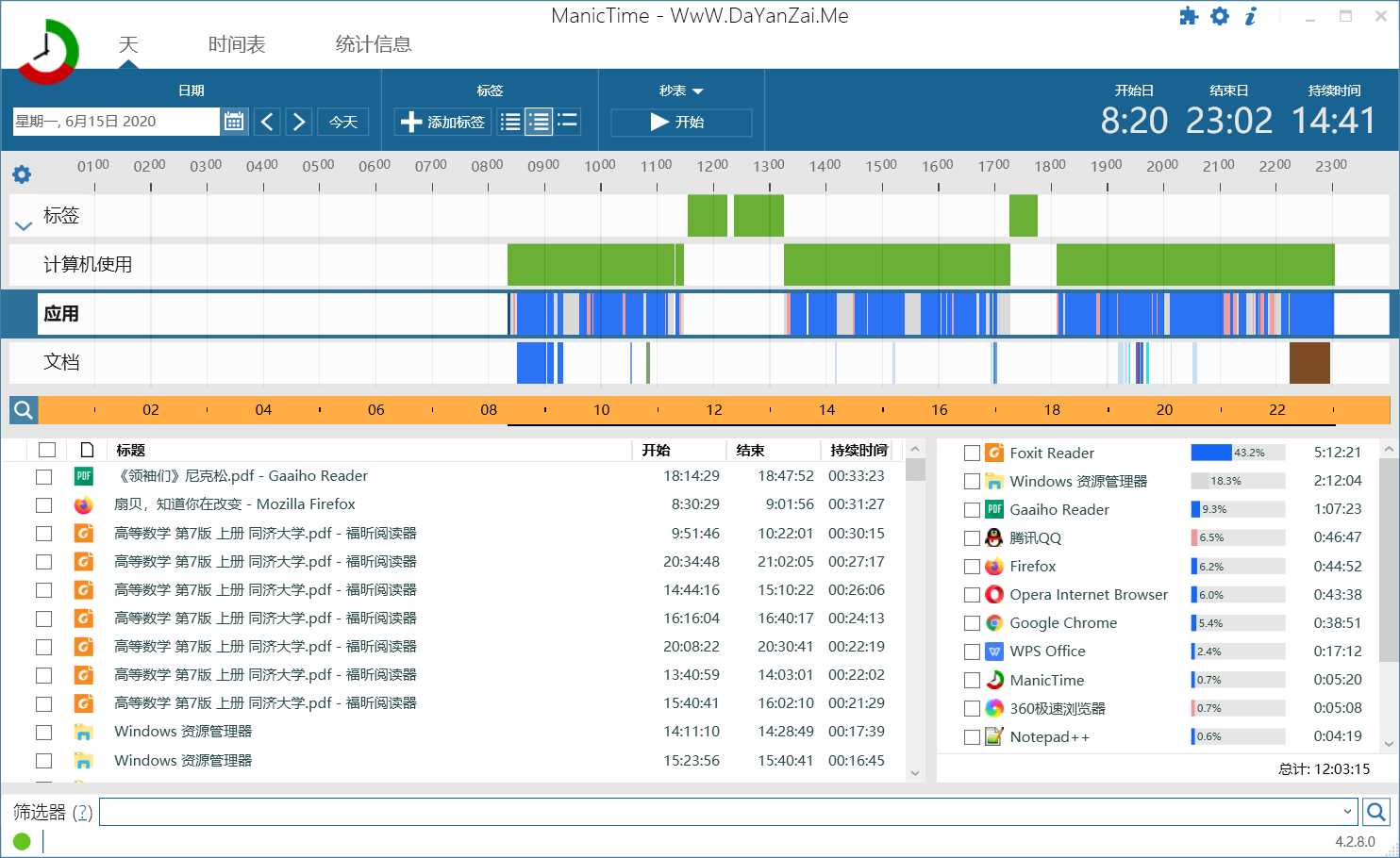The image size is (1400, 858).
Task: Go to previous day arrow
Action: click(x=267, y=122)
